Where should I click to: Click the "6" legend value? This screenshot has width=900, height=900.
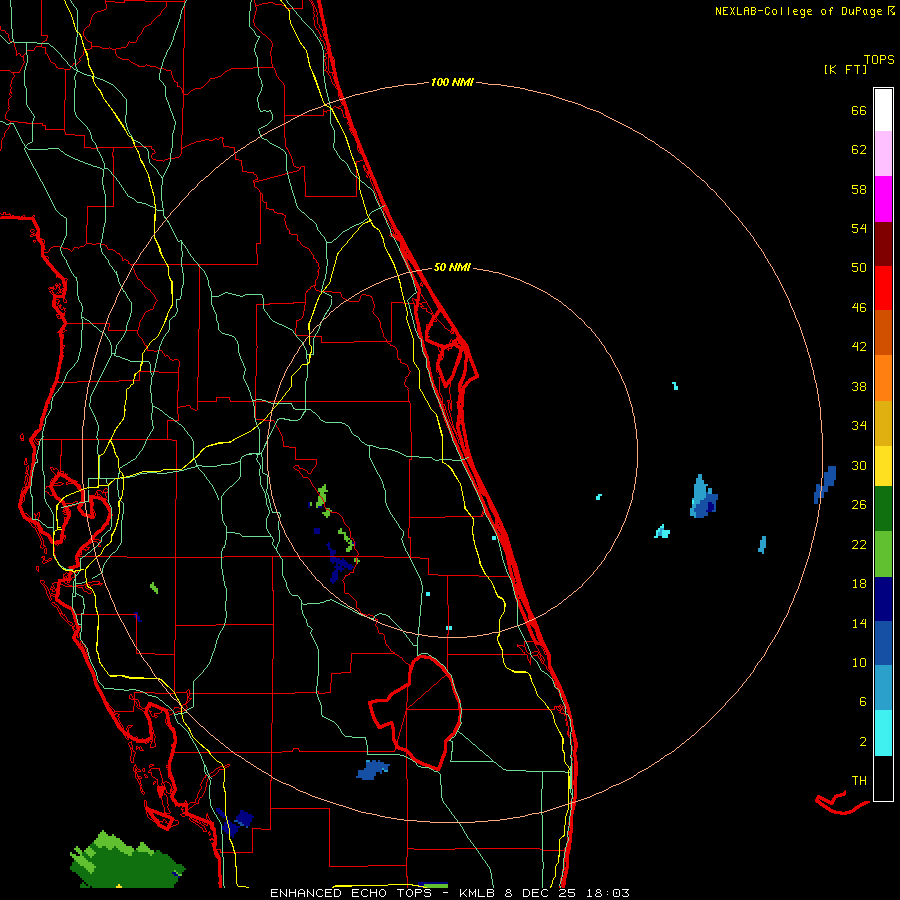tap(863, 702)
